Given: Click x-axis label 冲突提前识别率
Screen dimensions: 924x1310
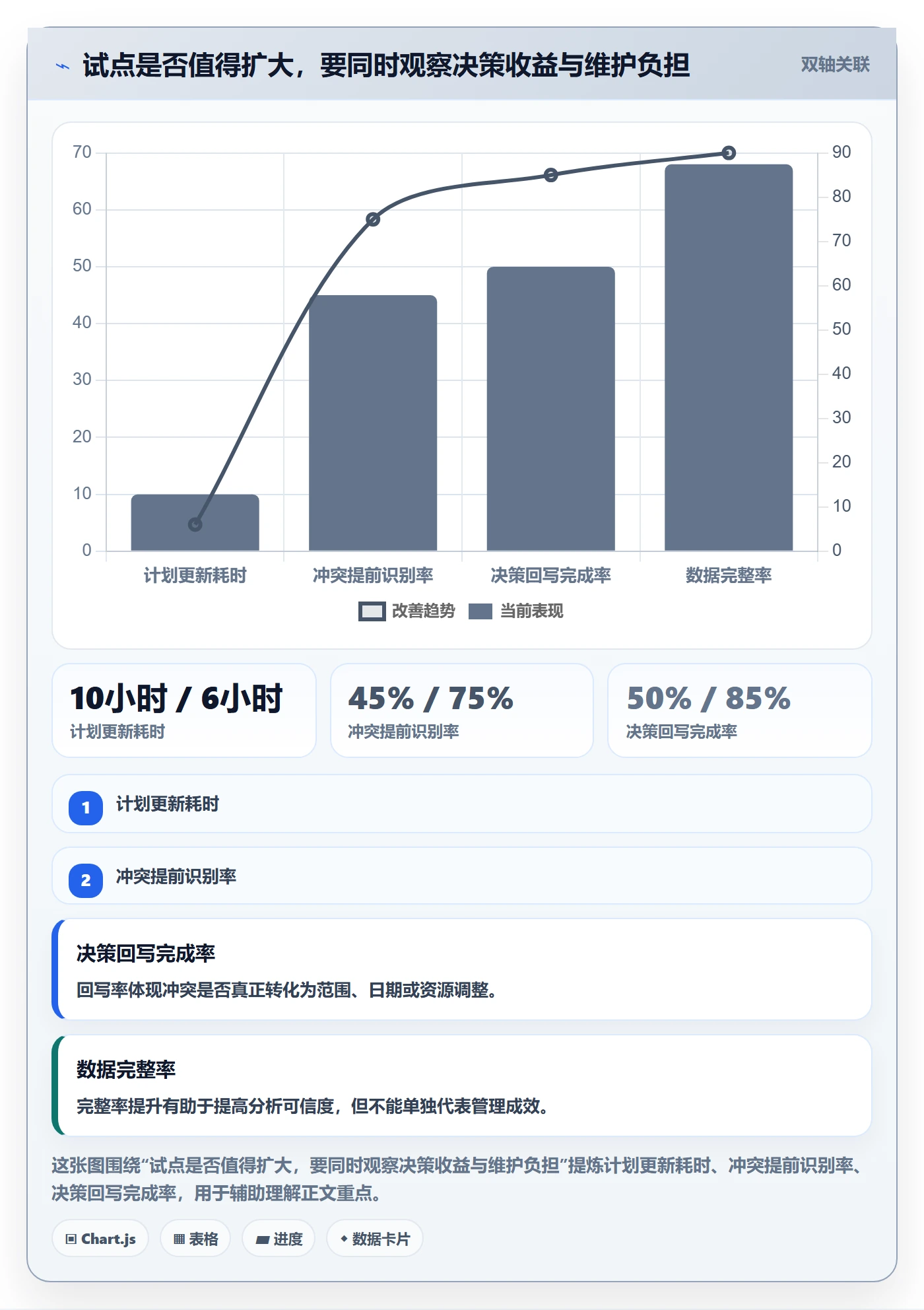Looking at the screenshot, I should [x=373, y=576].
